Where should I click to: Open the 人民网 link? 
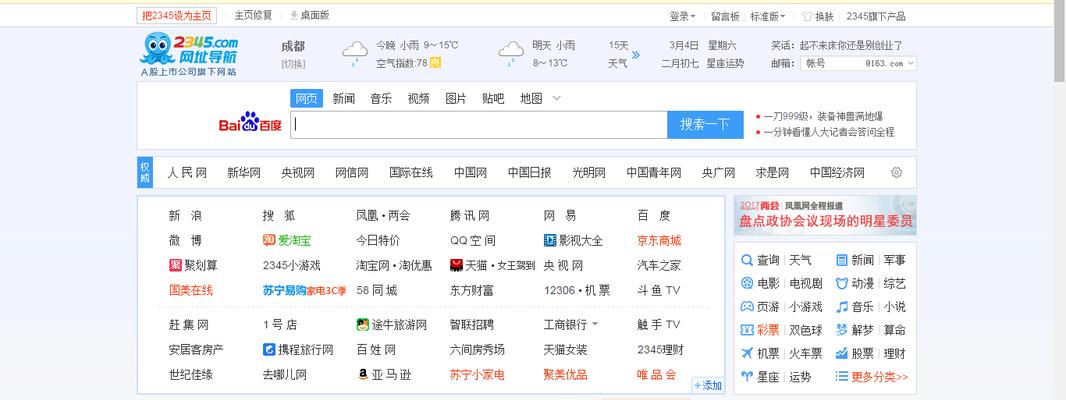pyautogui.click(x=187, y=173)
